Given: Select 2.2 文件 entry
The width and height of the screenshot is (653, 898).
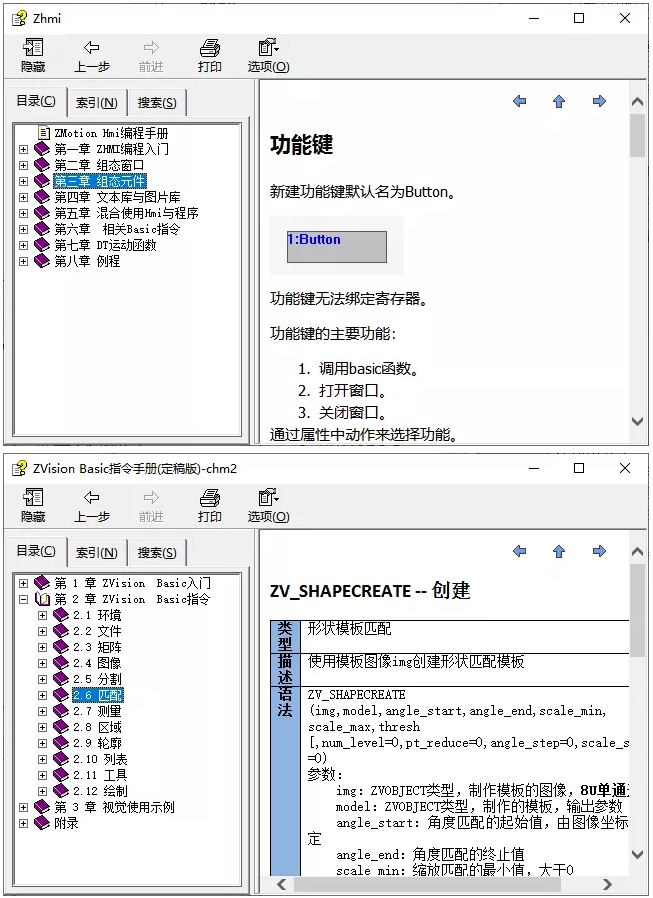Looking at the screenshot, I should point(97,631).
